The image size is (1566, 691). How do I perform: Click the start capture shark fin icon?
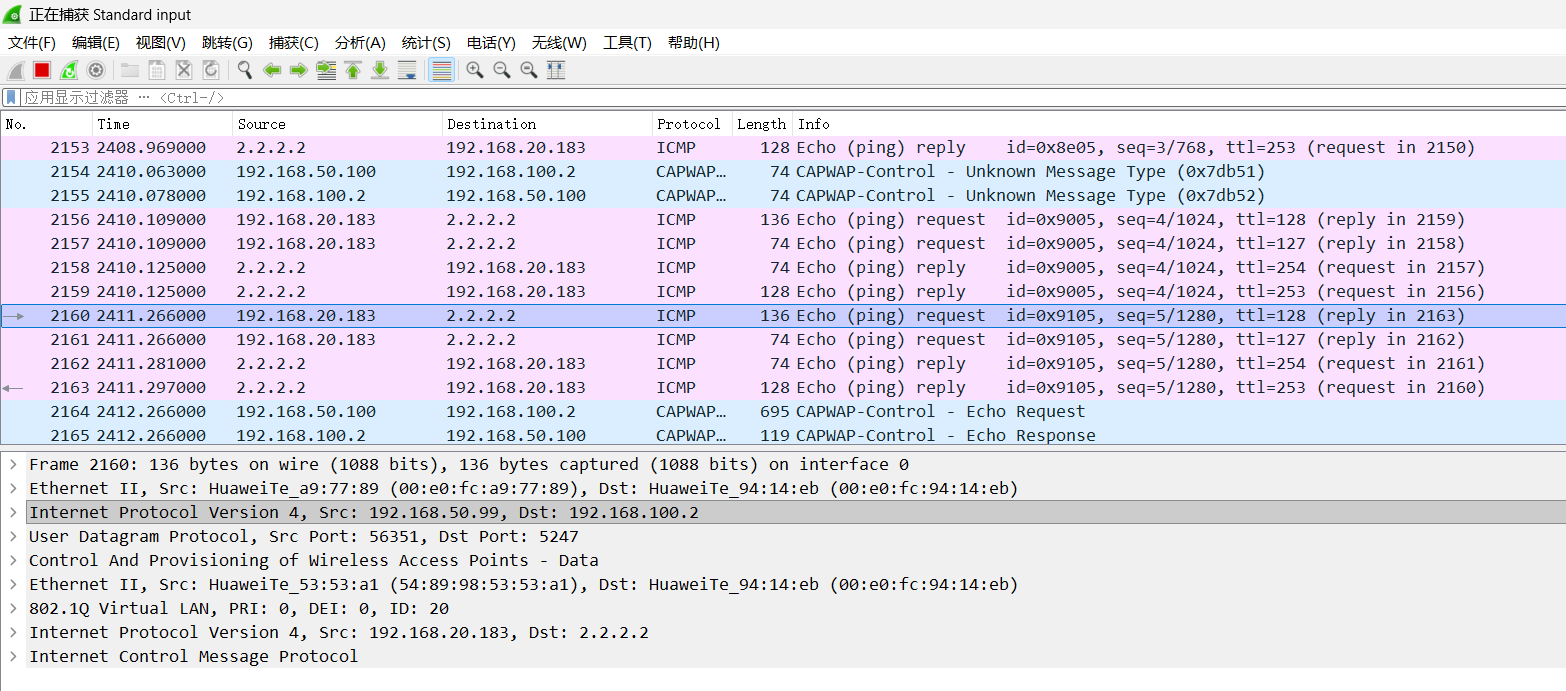click(16, 70)
